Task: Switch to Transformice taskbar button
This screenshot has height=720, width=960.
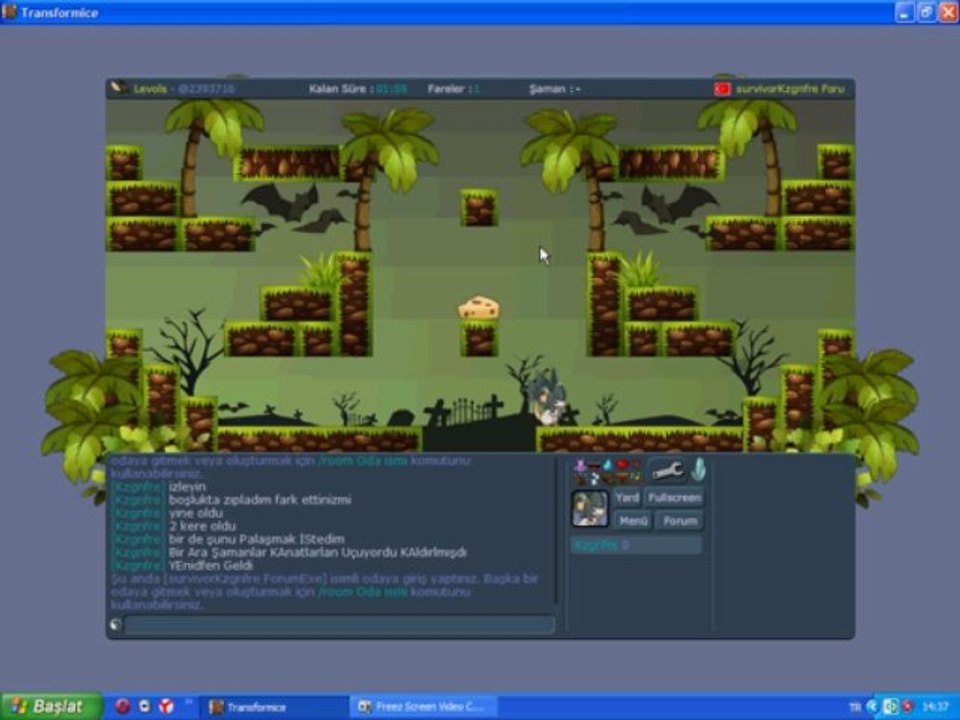Action: click(274, 707)
